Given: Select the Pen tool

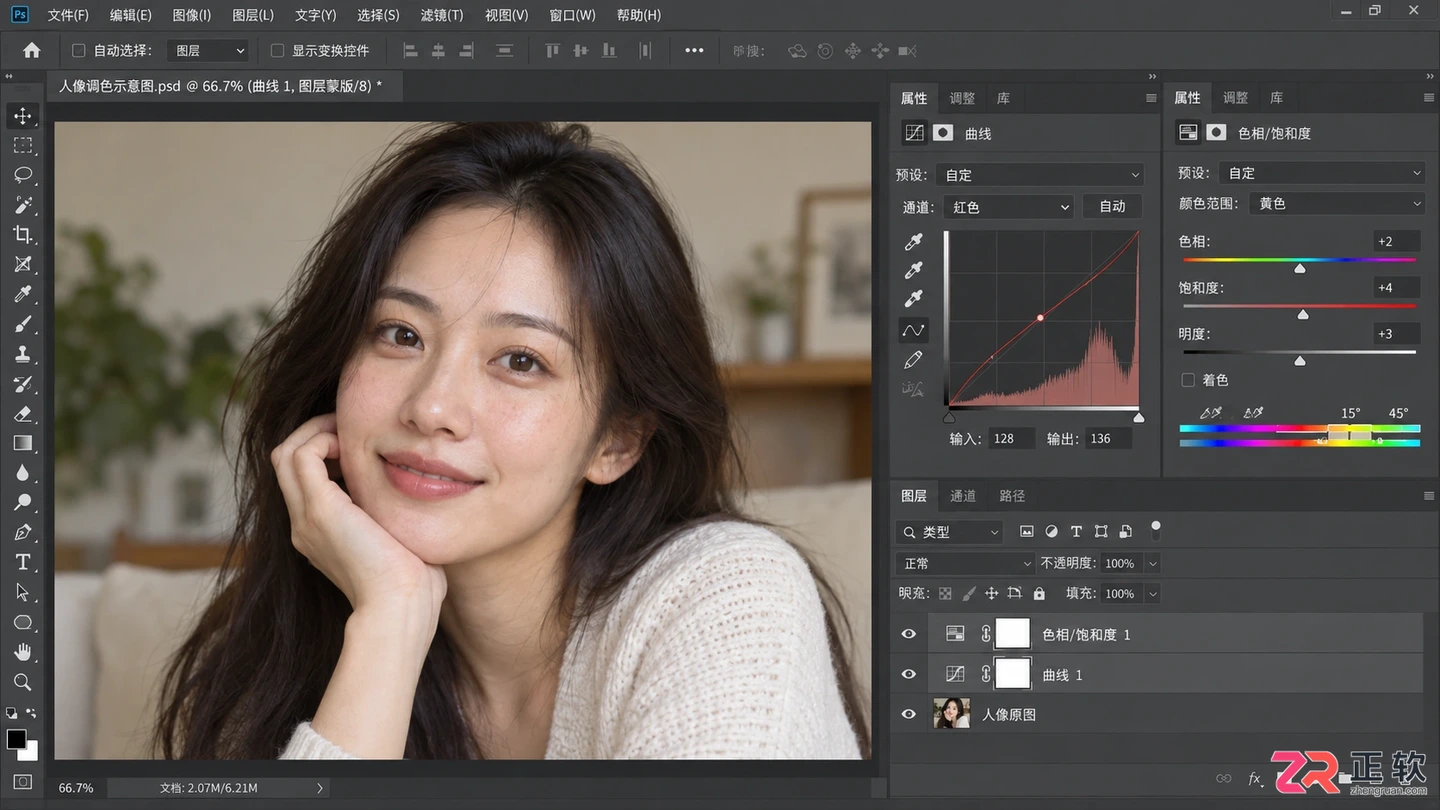Looking at the screenshot, I should point(22,532).
